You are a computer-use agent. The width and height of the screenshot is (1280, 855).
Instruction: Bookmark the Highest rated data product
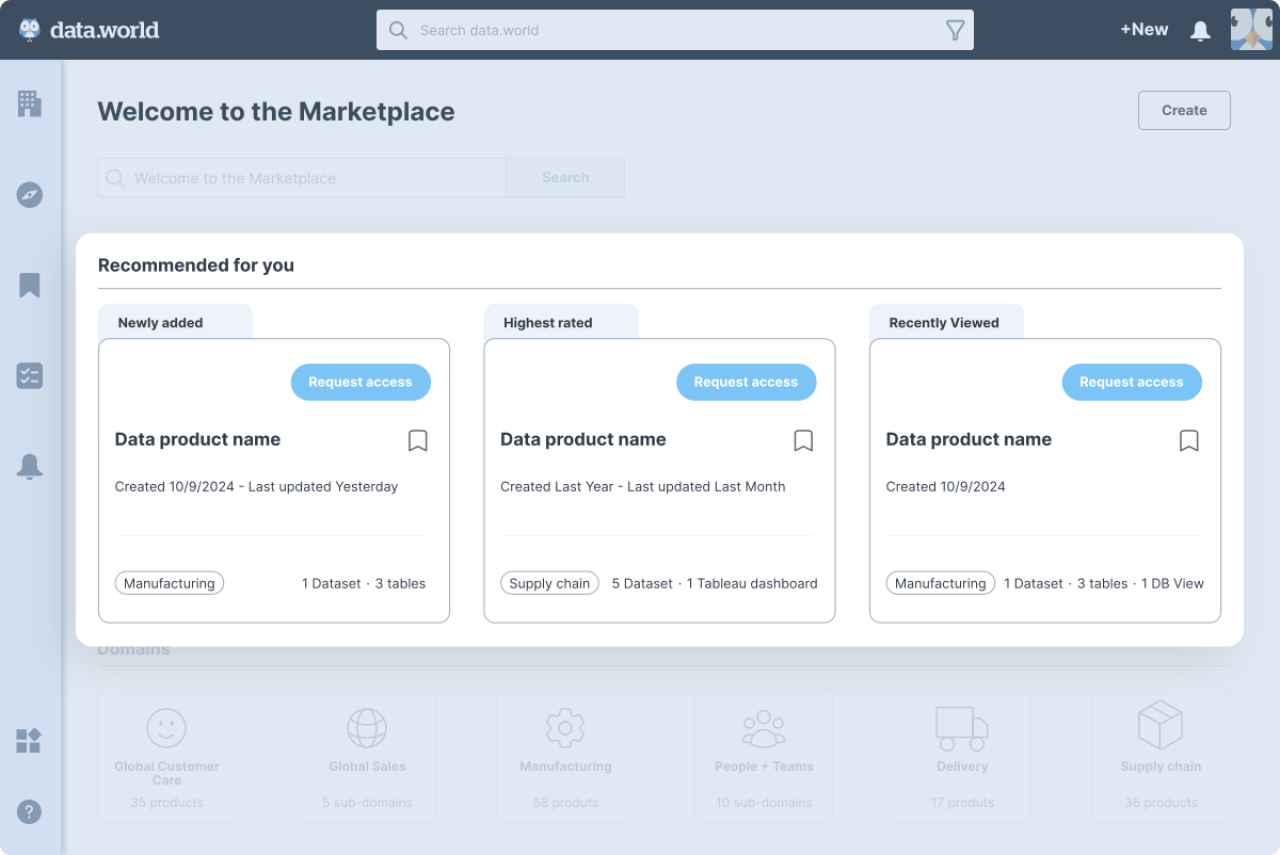(x=803, y=440)
